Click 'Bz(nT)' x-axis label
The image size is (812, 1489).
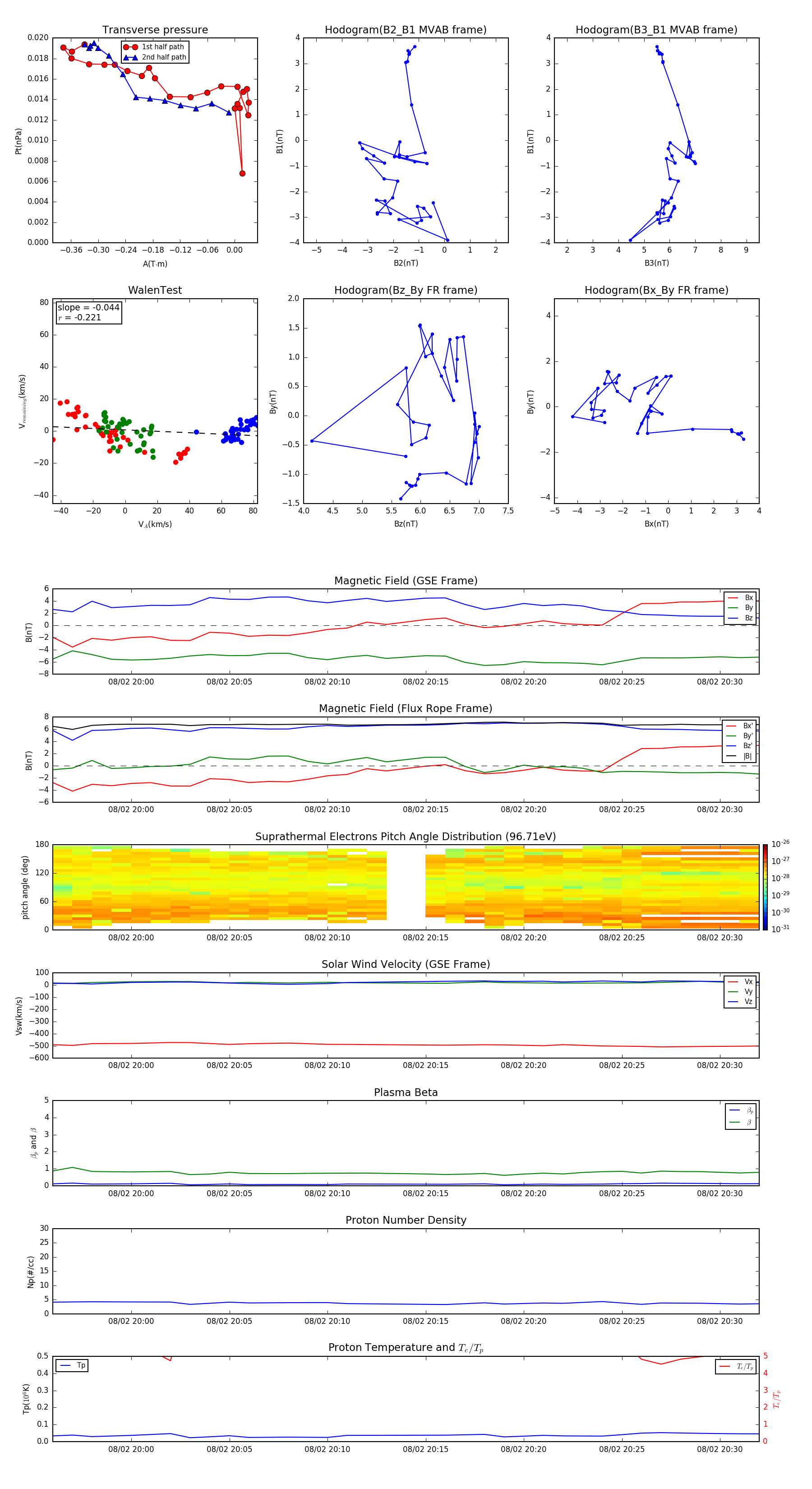click(x=406, y=524)
